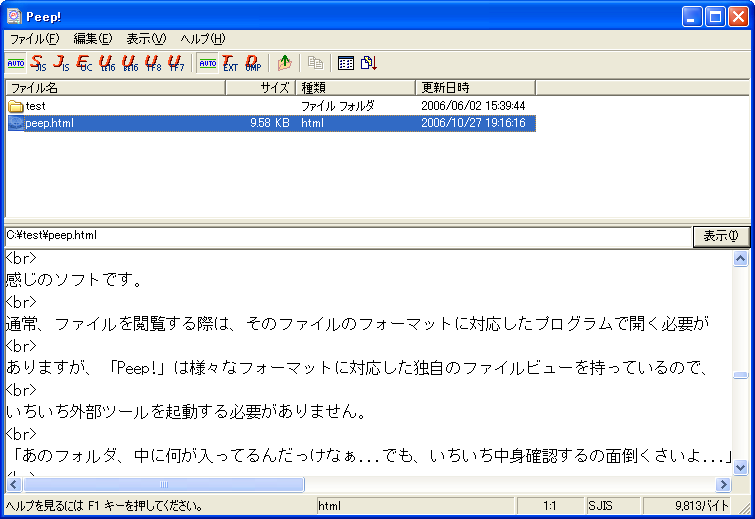The width and height of the screenshot is (755, 519).
Task: Click horizontal scrollbar left arrow
Action: coord(13,484)
